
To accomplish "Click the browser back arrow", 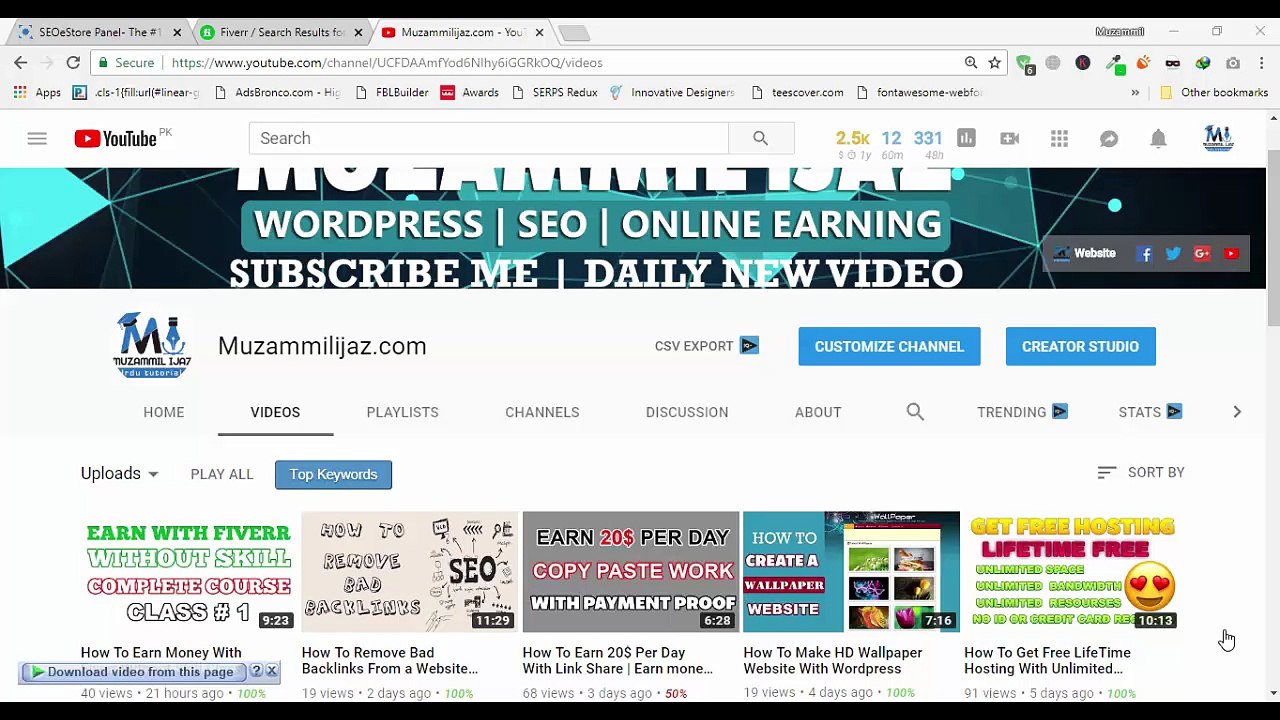I will pyautogui.click(x=21, y=62).
